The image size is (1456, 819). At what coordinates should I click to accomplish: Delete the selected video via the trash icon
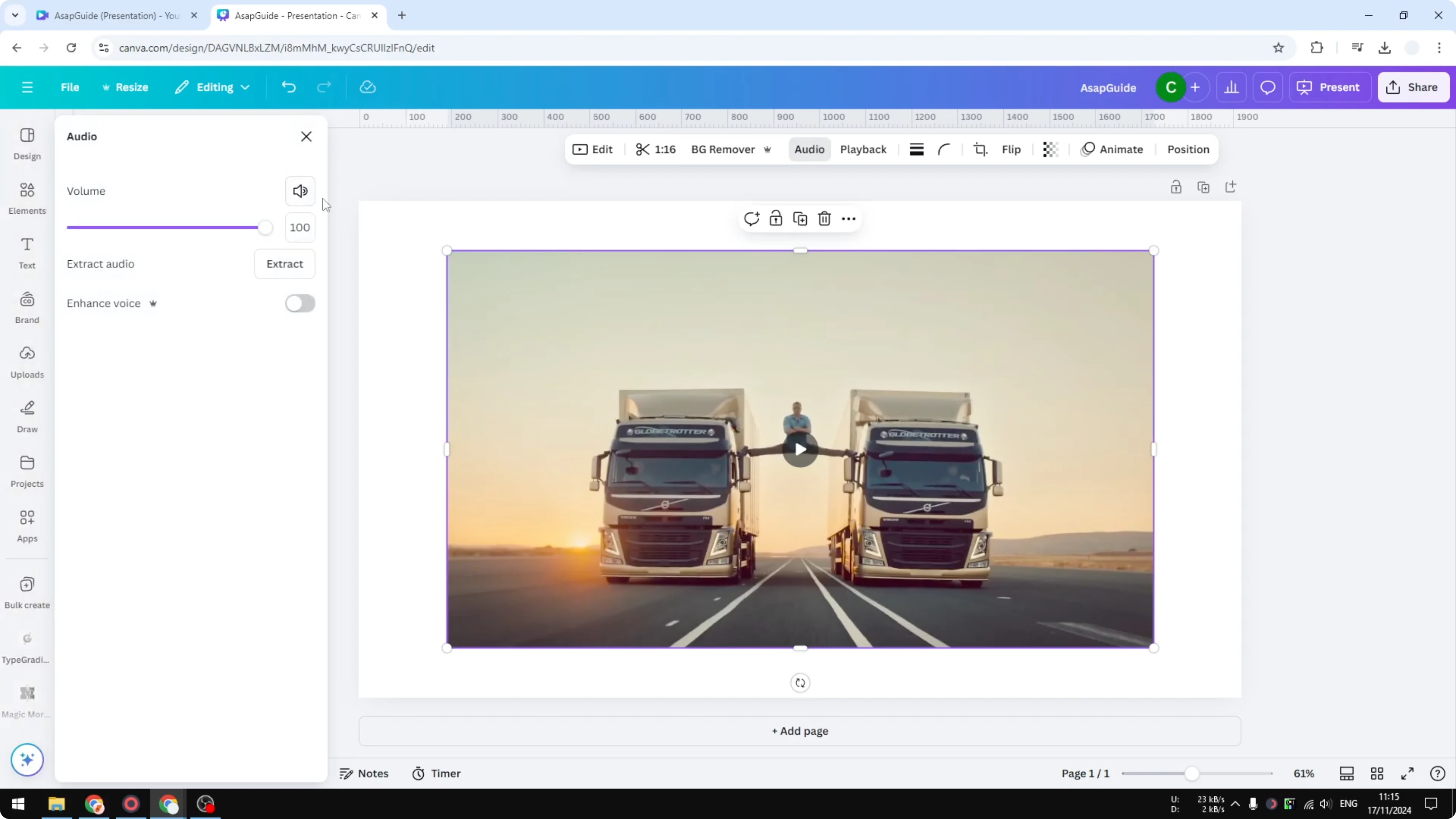point(824,218)
